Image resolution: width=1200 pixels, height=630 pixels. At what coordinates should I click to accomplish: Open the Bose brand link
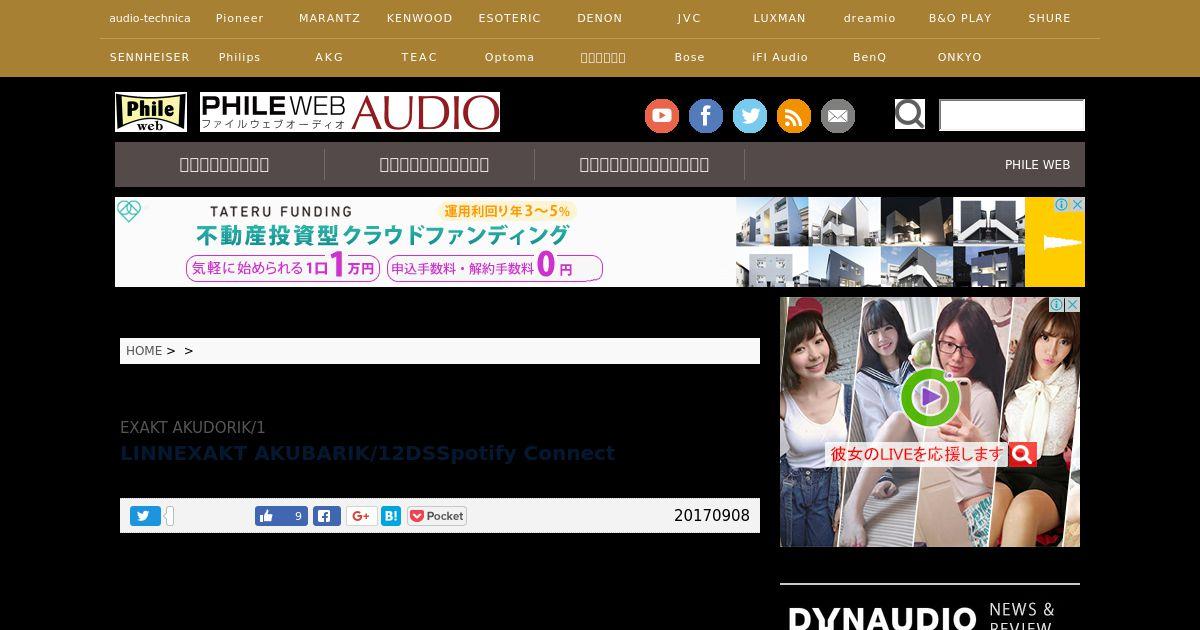point(690,57)
